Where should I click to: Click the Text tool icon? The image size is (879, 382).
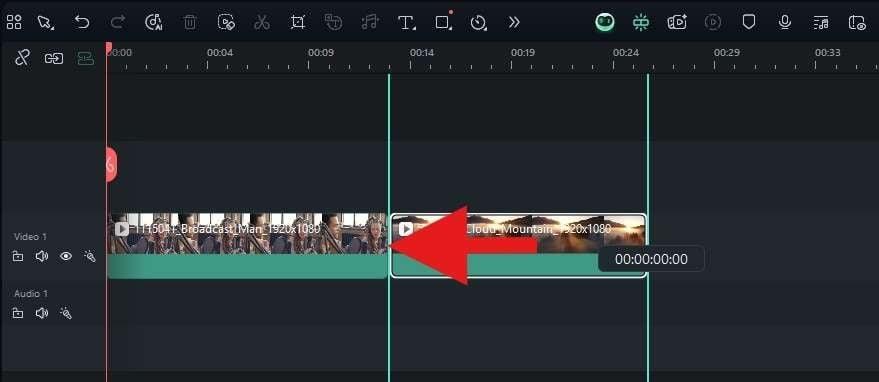tap(406, 22)
